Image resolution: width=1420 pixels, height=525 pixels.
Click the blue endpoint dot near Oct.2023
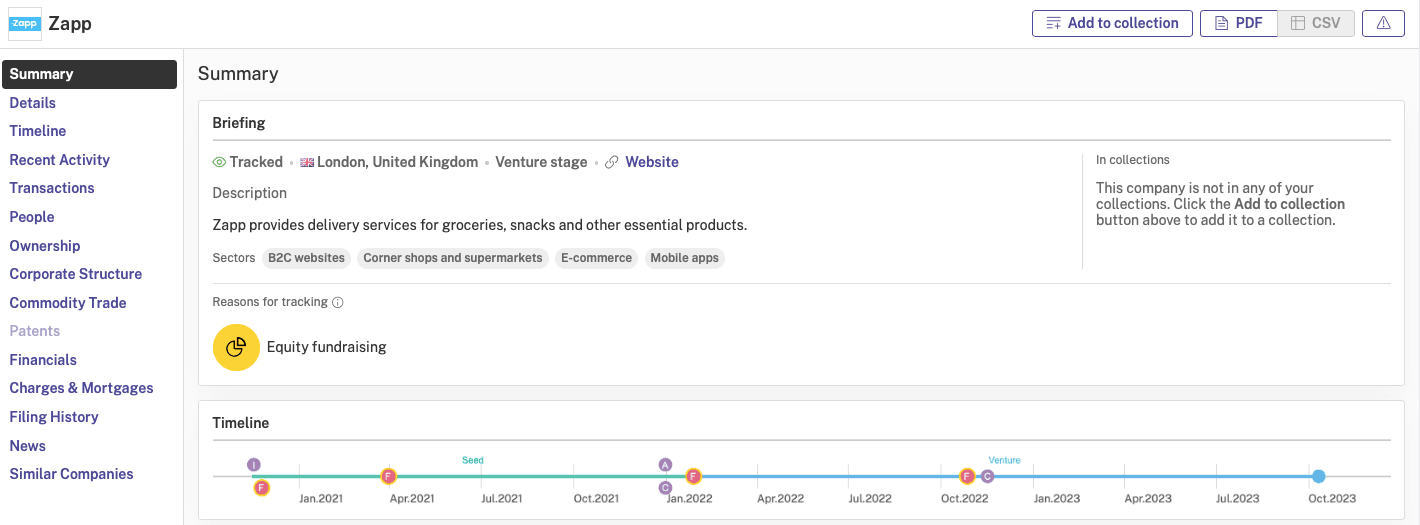click(x=1319, y=476)
